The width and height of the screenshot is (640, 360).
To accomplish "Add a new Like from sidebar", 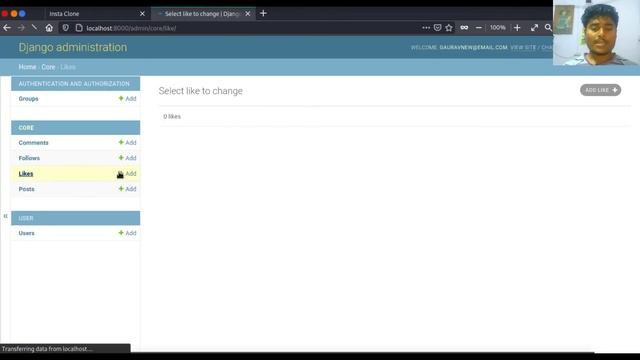I will click(x=127, y=174).
